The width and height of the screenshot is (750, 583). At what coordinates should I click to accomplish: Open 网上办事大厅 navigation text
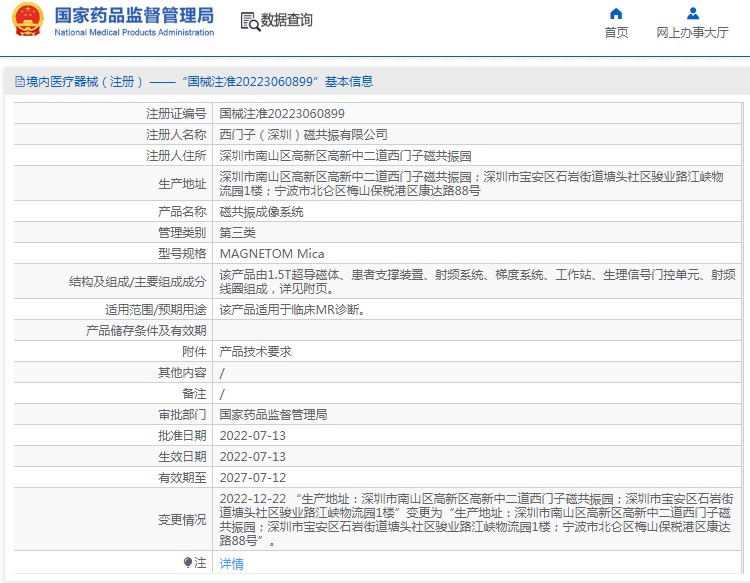click(x=692, y=33)
